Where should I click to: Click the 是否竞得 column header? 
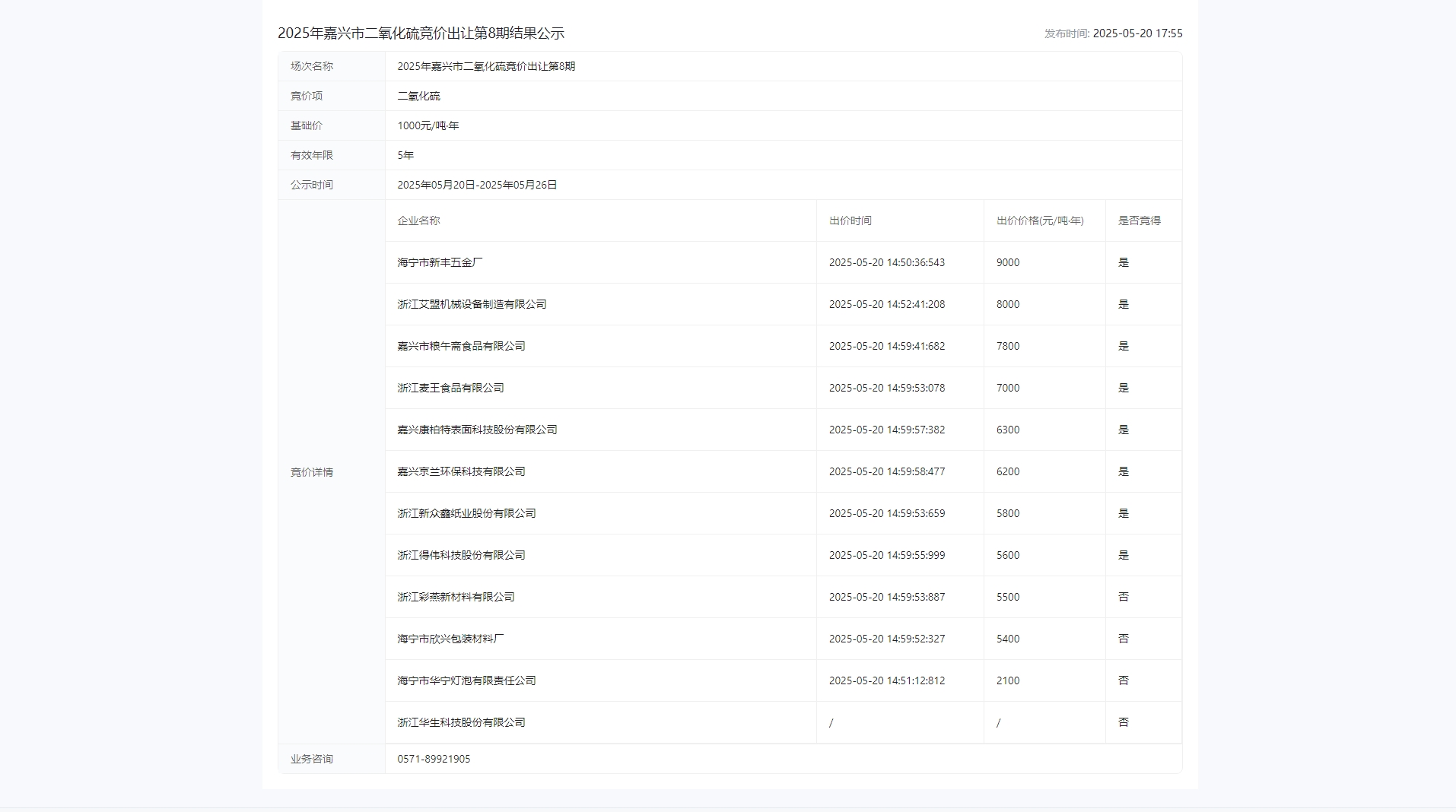(1140, 220)
